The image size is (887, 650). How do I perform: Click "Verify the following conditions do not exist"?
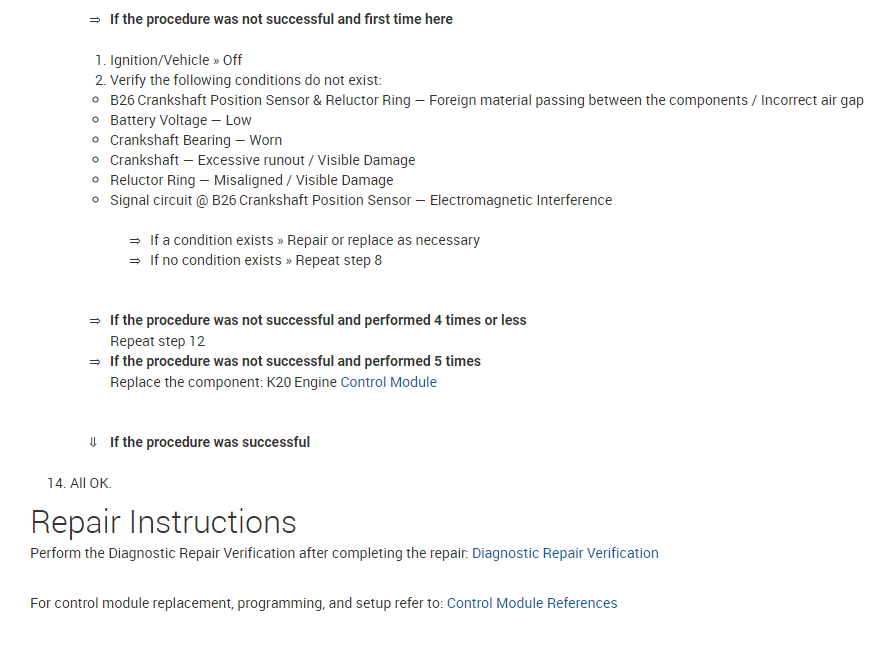click(x=245, y=80)
